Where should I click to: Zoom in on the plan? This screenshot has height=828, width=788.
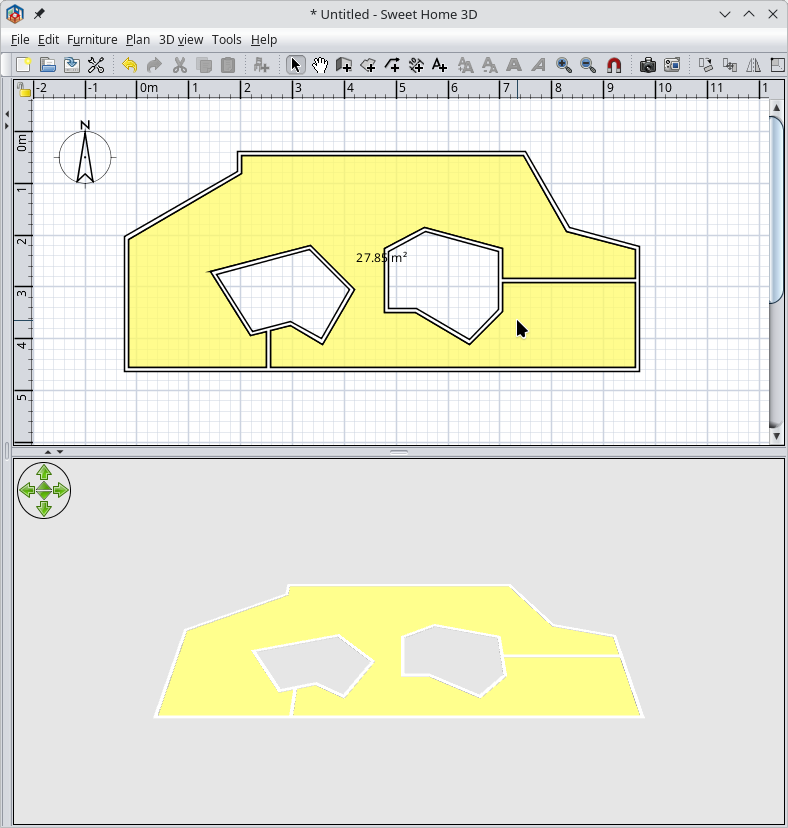pos(564,65)
